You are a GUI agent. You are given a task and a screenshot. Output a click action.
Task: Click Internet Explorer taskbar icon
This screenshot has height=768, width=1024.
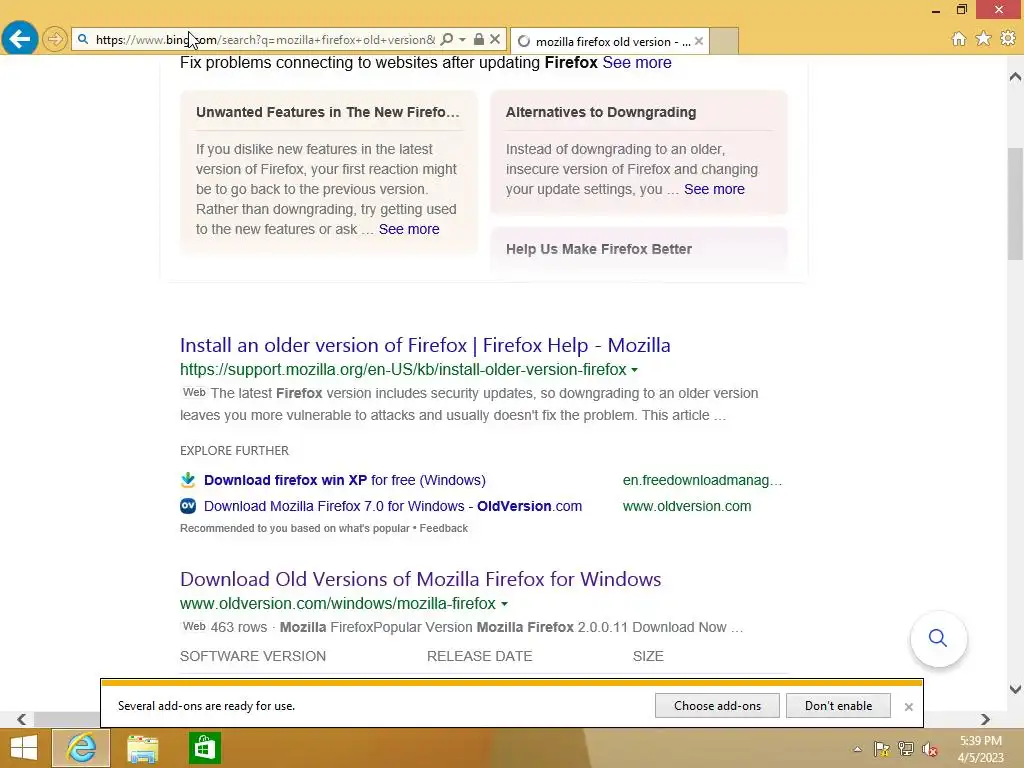[81, 748]
